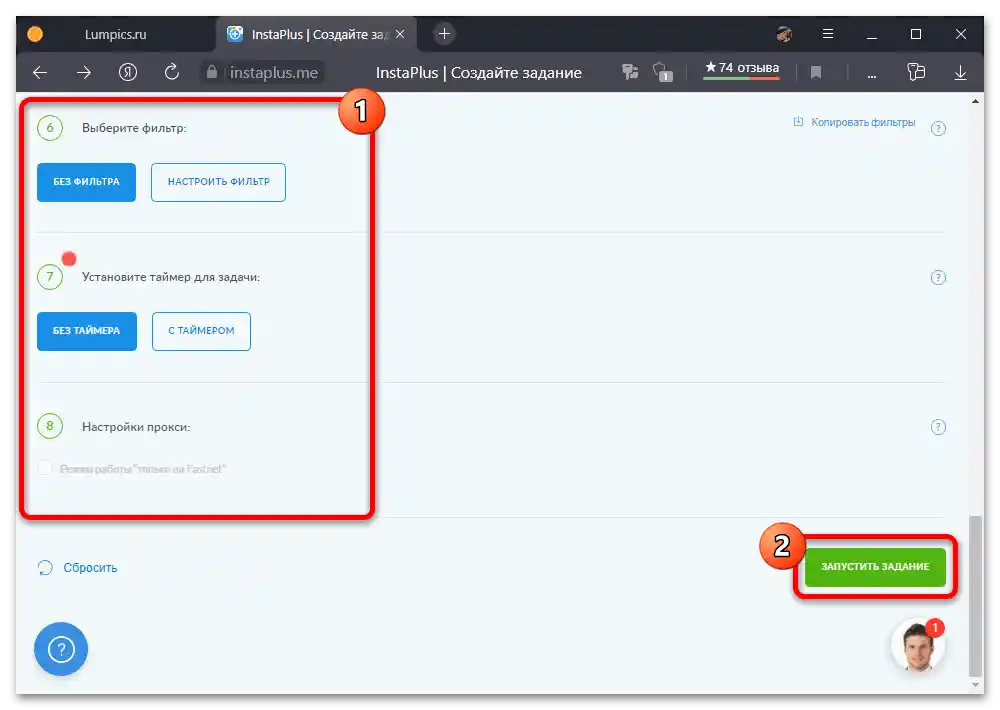
Task: Click the reset arrow icon next to Сбросить
Action: pyautogui.click(x=45, y=567)
